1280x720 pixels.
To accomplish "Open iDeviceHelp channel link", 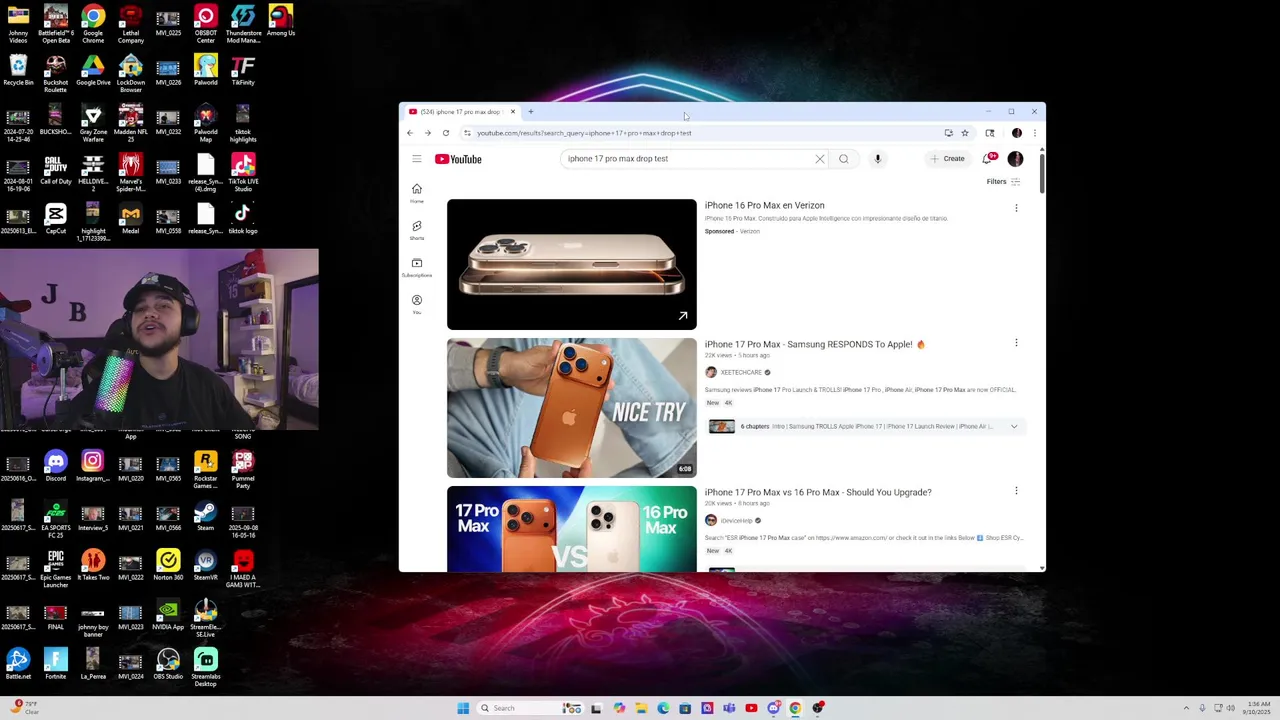I will point(736,520).
